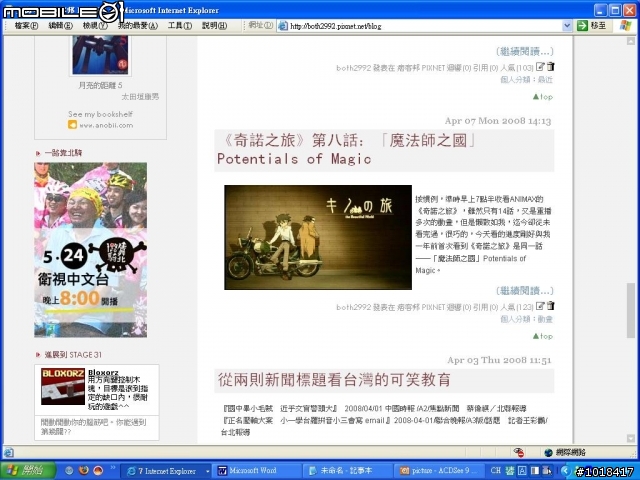Image resolution: width=640 pixels, height=480 pixels.
Task: Open the 說明(H) help menu
Action: point(214,26)
